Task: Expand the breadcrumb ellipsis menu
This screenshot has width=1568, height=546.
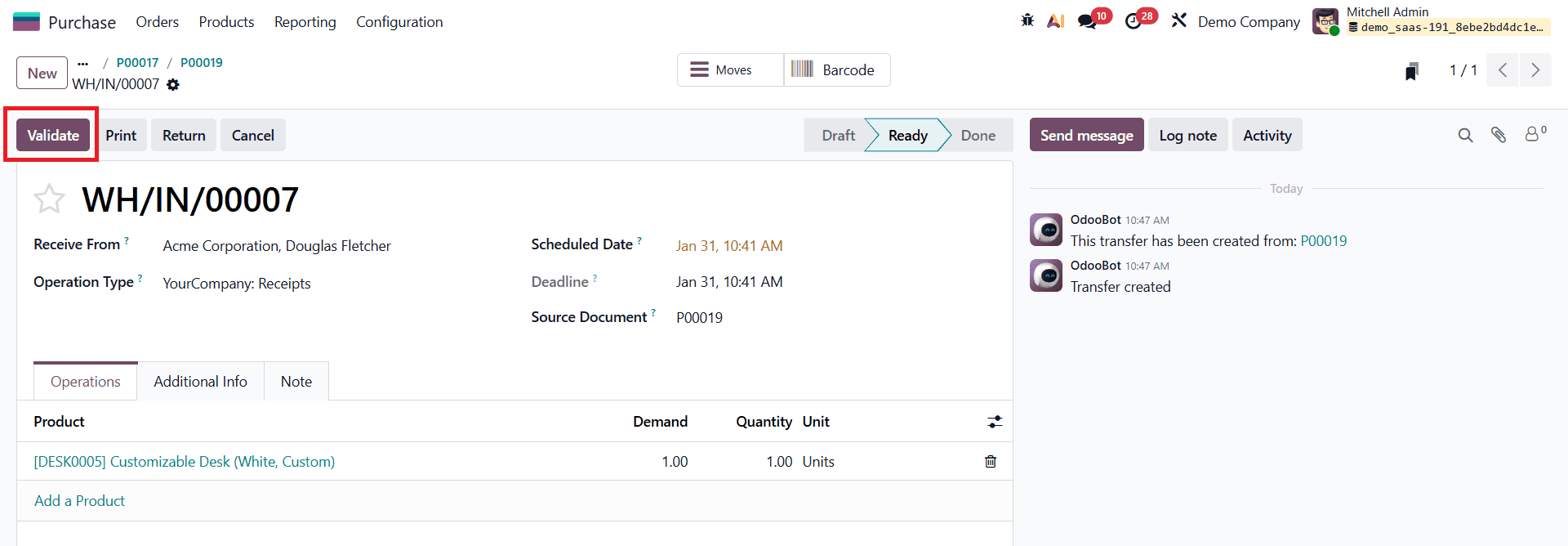Action: pos(82,63)
